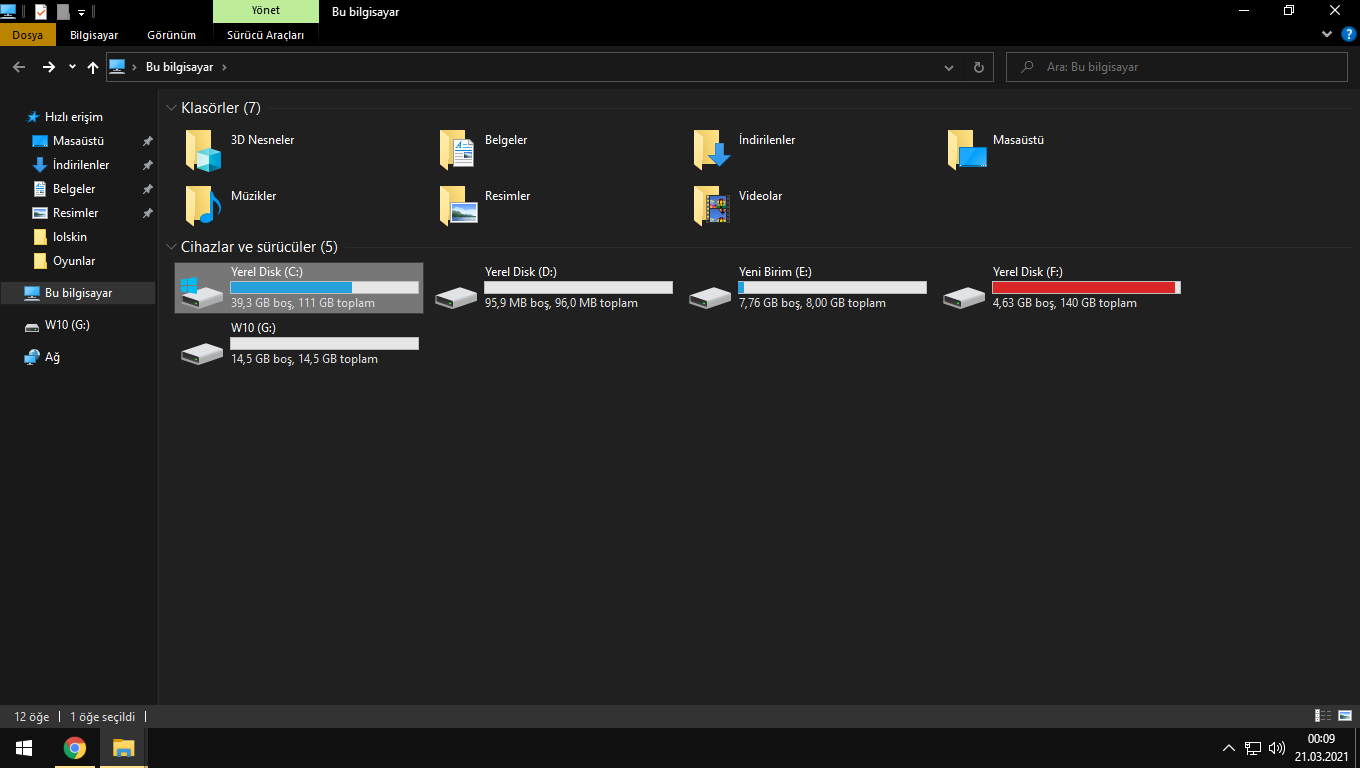Click the forward navigation arrow
This screenshot has height=768, width=1360.
pos(48,67)
